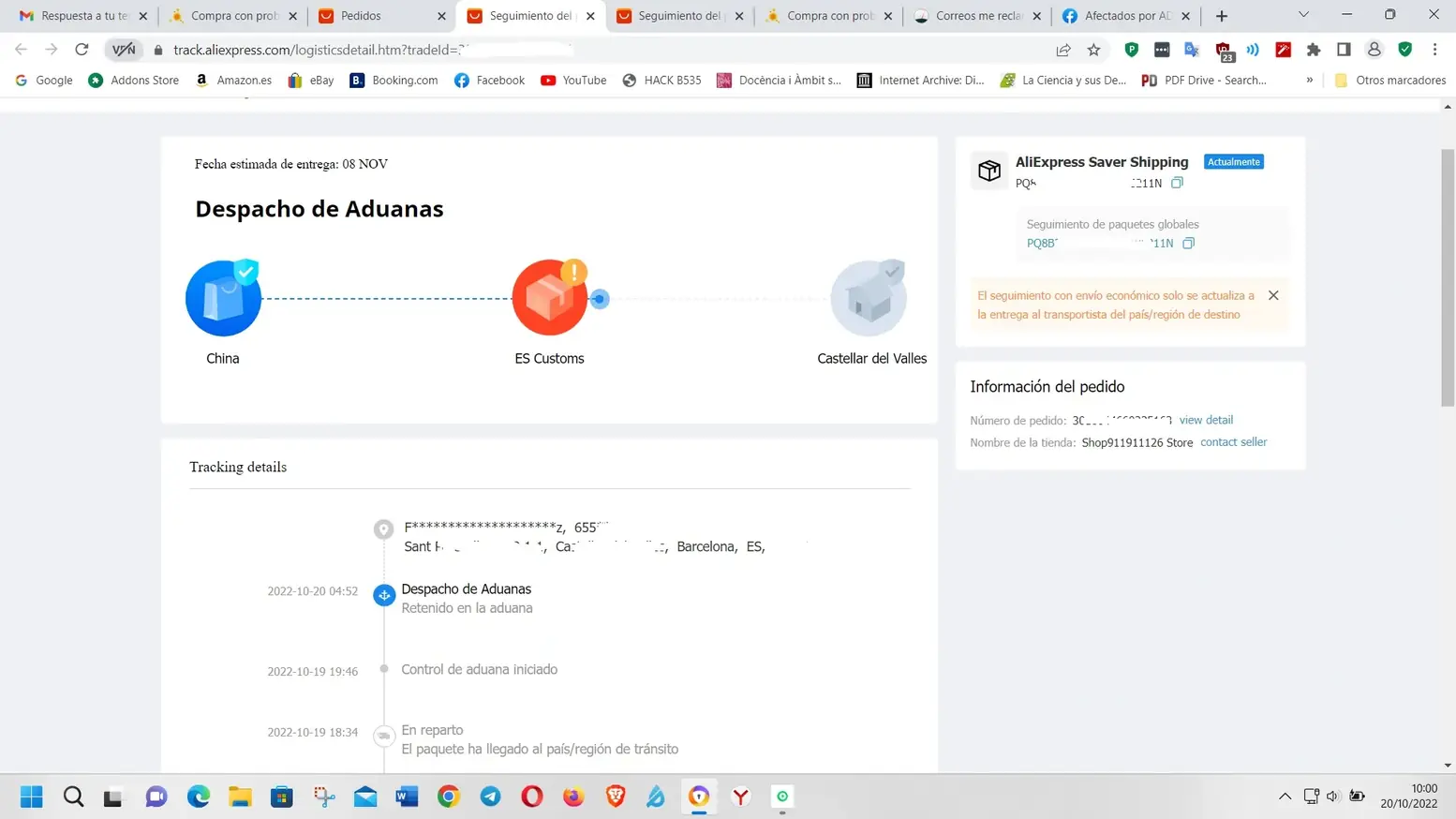Close the Pedidos tab

click(x=441, y=16)
